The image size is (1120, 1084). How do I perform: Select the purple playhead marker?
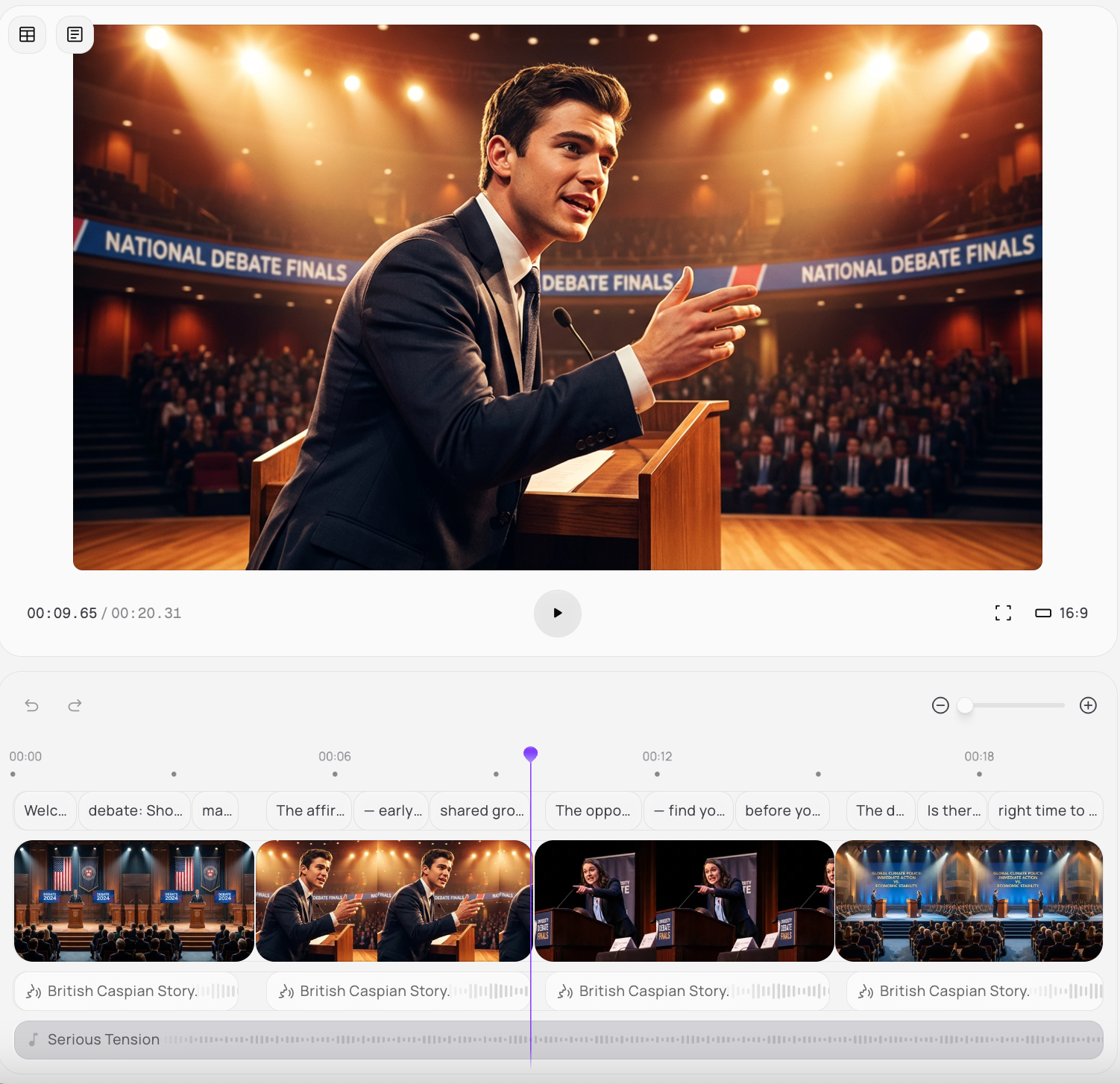click(x=530, y=754)
